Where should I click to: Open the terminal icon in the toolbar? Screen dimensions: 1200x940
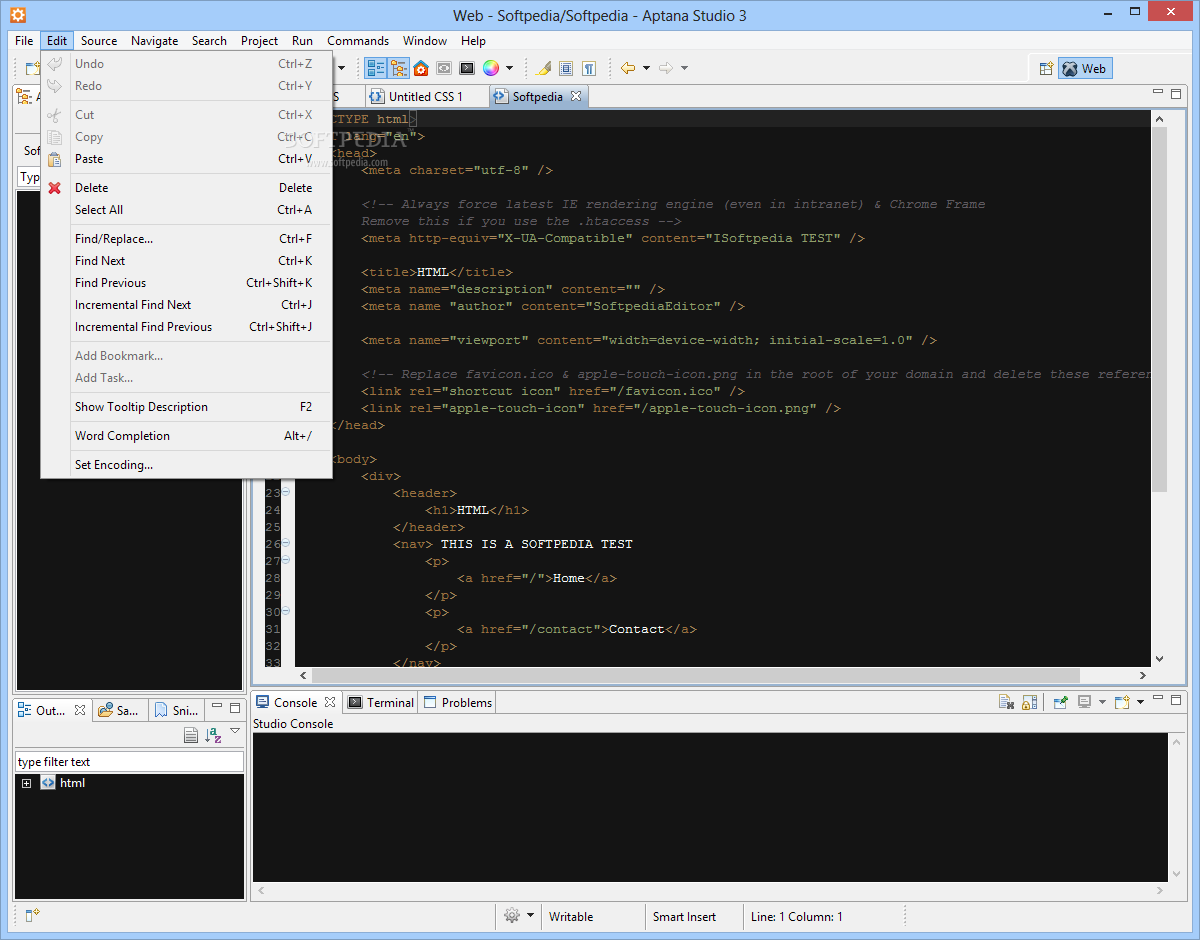[x=467, y=68]
